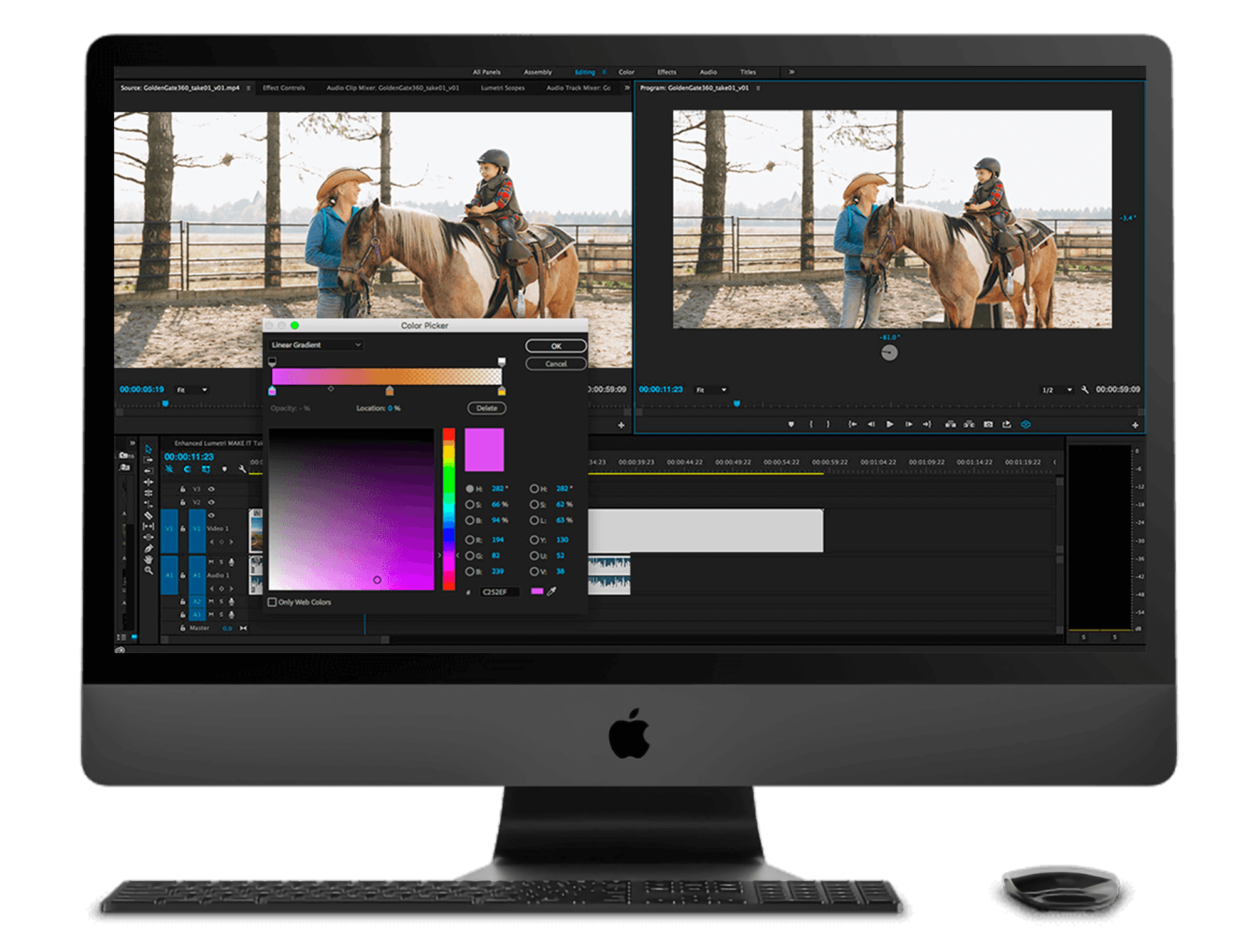The height and width of the screenshot is (952, 1241).
Task: Open timeline display settings wrench
Action: [x=242, y=469]
